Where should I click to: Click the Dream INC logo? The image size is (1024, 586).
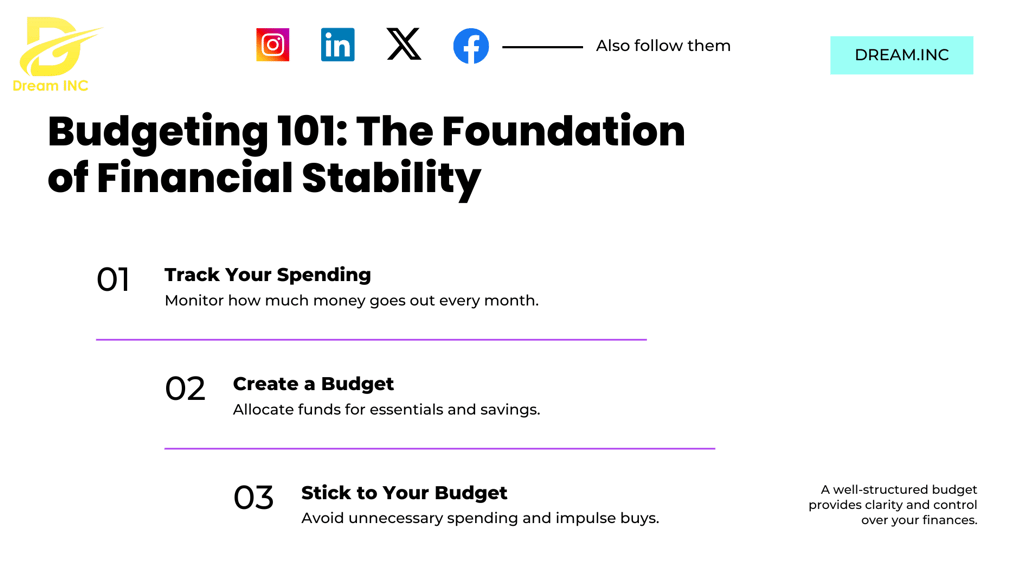click(x=55, y=55)
